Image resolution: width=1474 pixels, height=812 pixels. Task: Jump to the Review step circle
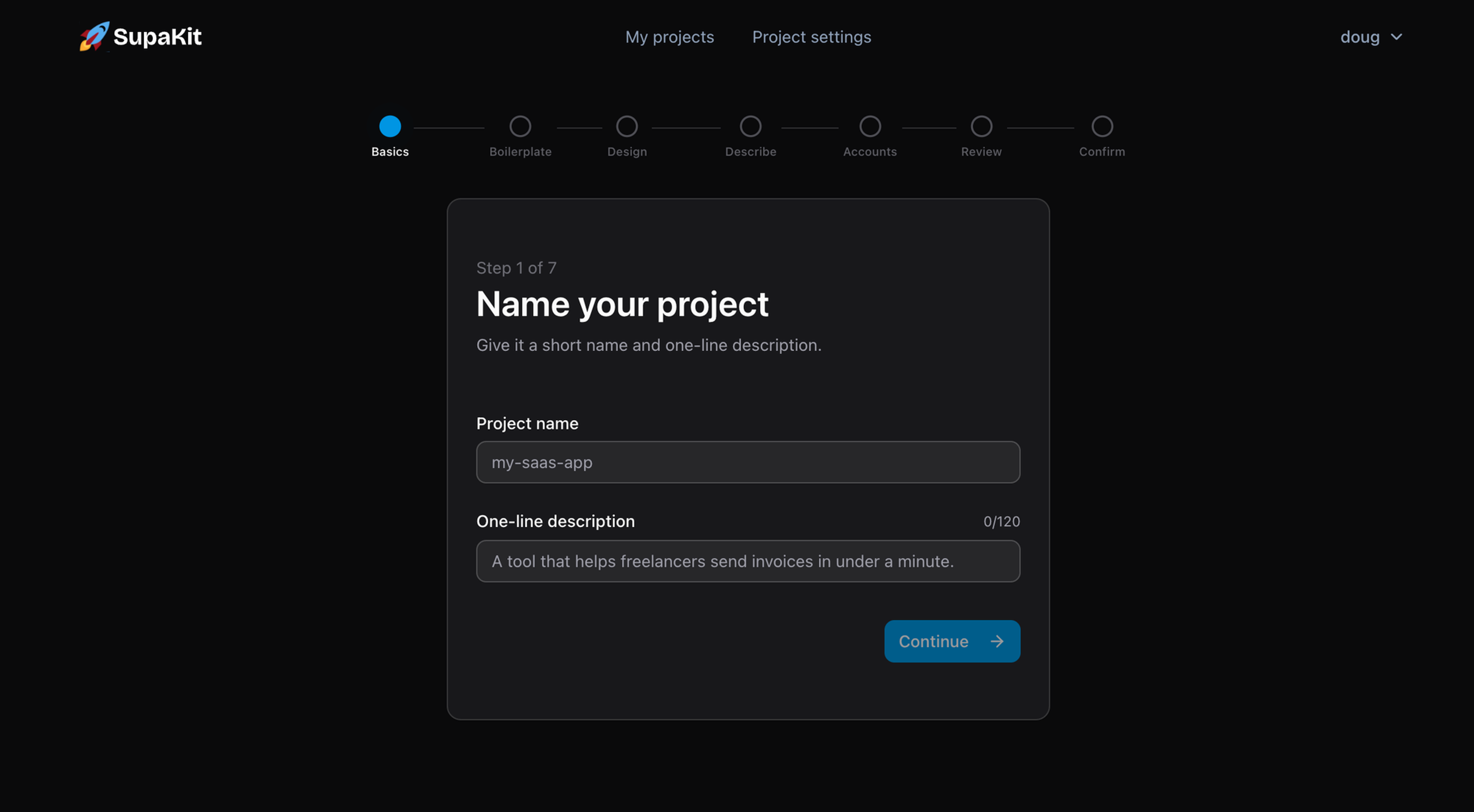point(982,127)
